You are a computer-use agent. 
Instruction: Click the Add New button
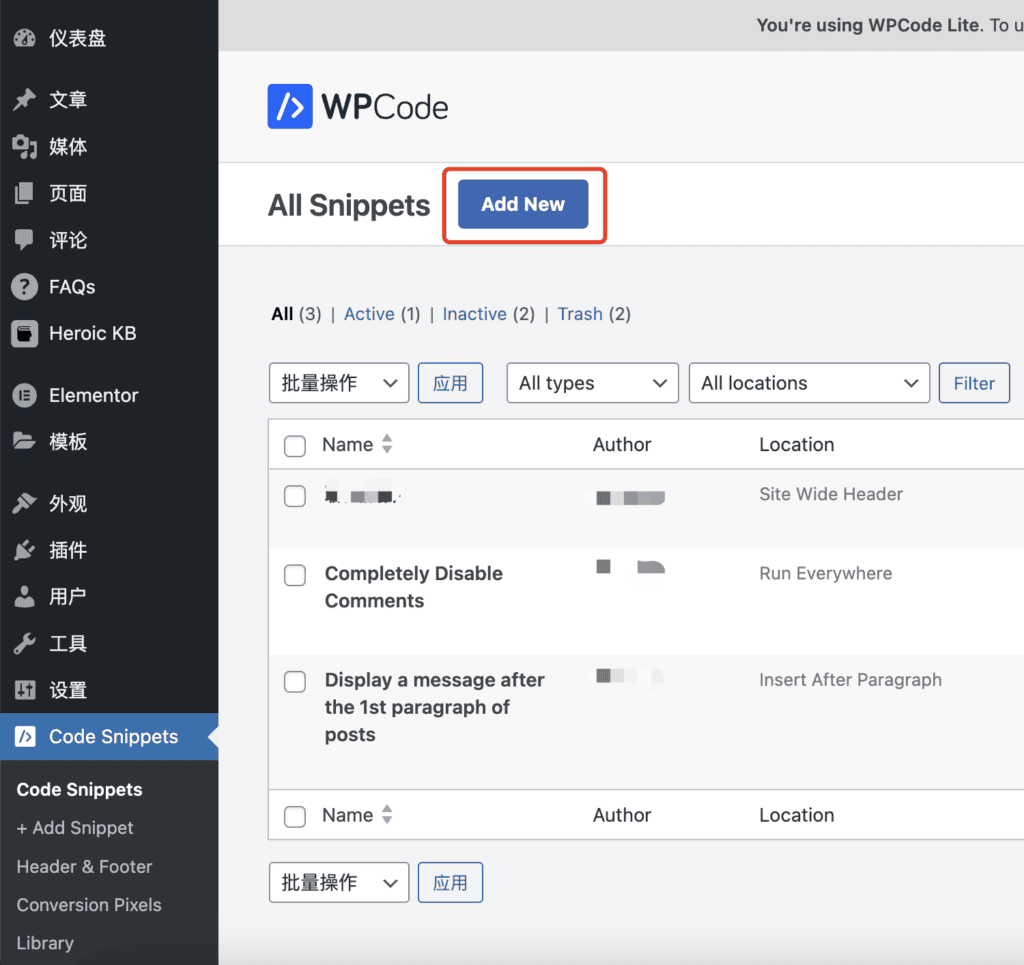click(523, 204)
